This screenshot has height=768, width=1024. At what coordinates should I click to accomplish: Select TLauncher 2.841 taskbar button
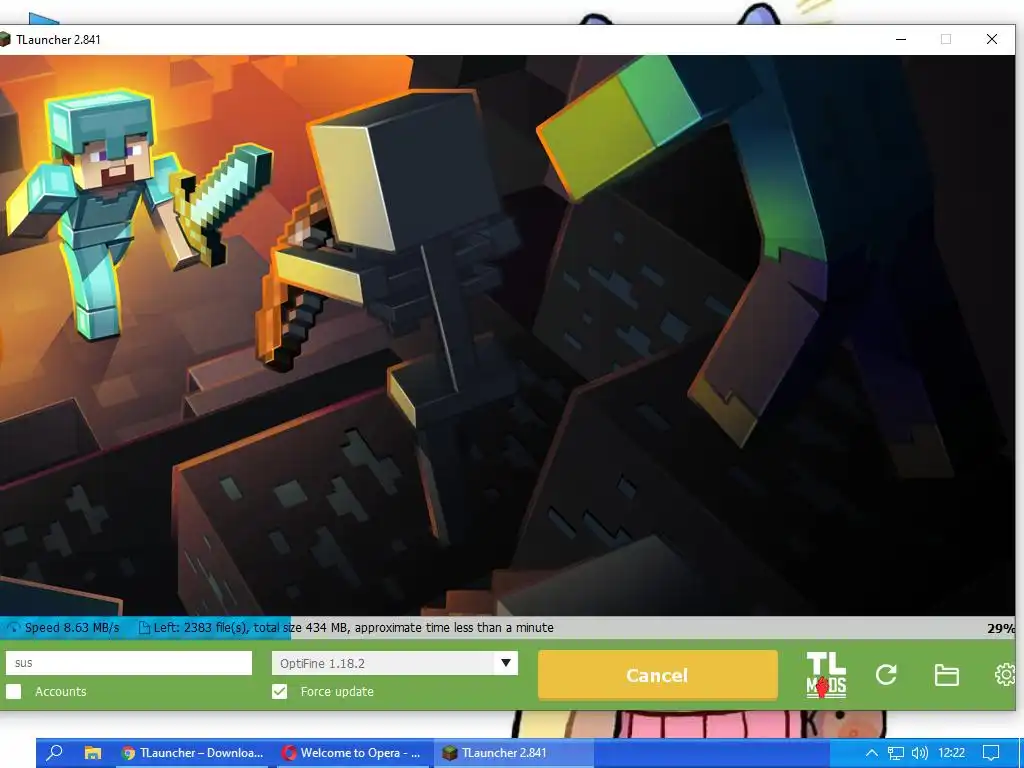click(514, 753)
